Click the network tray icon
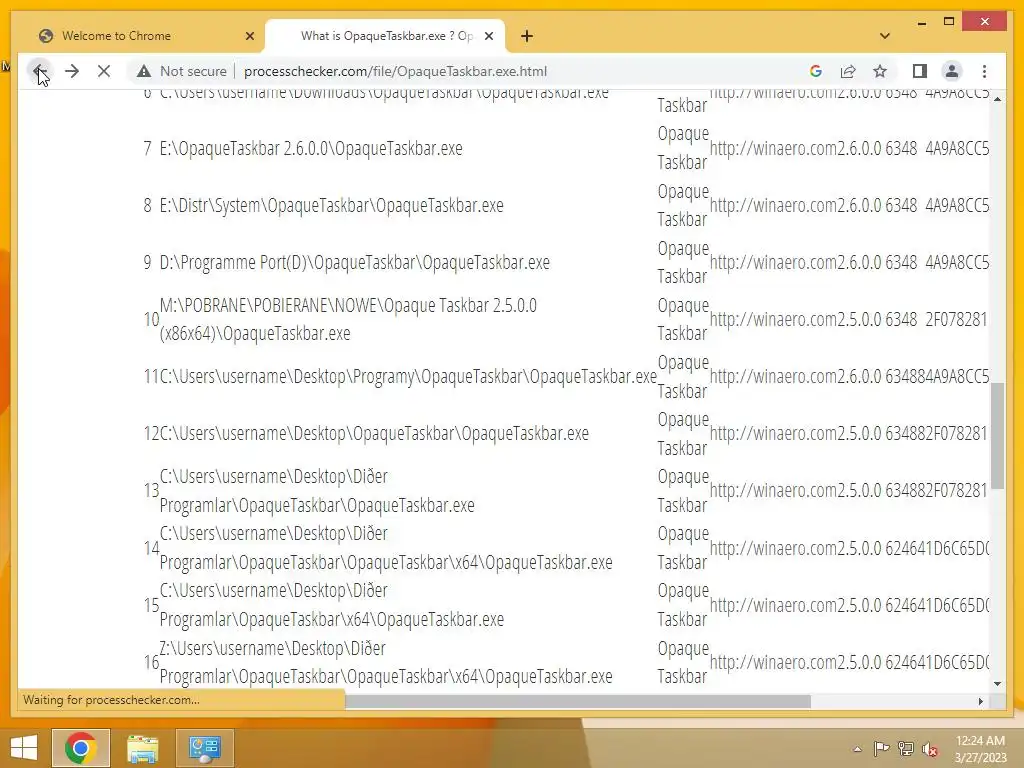 point(906,748)
